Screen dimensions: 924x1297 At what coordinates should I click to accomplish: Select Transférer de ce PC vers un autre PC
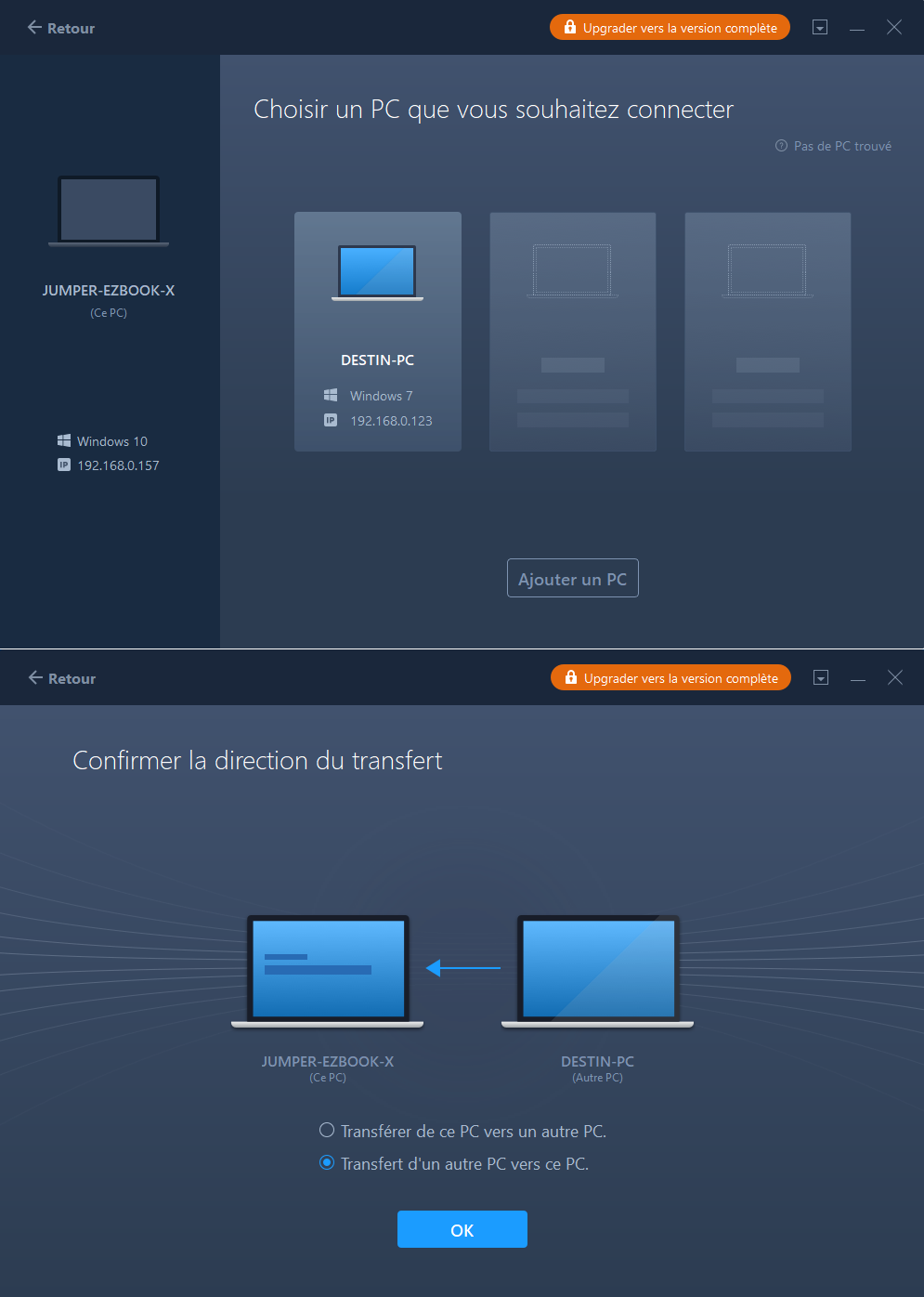click(462, 1131)
